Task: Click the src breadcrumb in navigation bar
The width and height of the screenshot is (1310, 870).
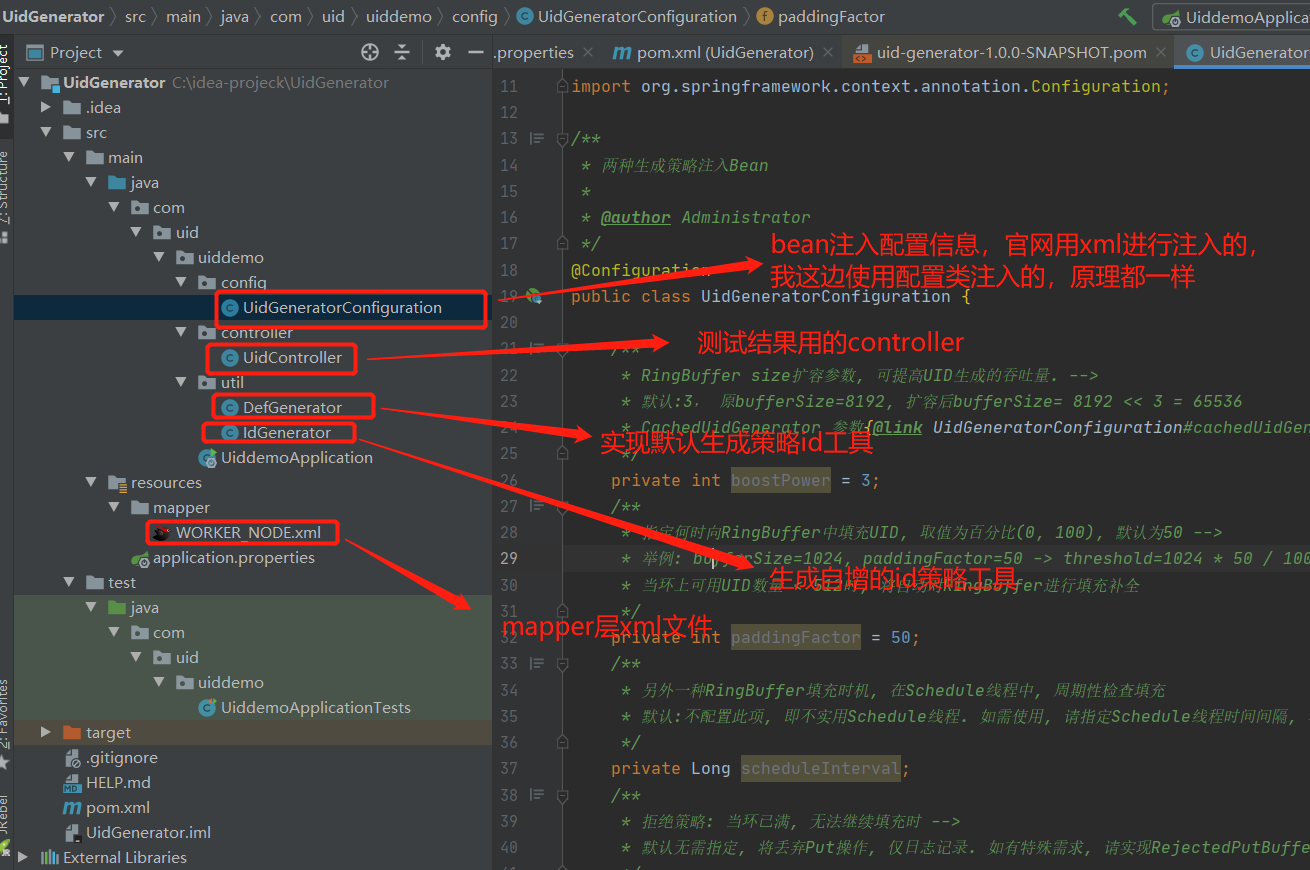Action: 135,17
